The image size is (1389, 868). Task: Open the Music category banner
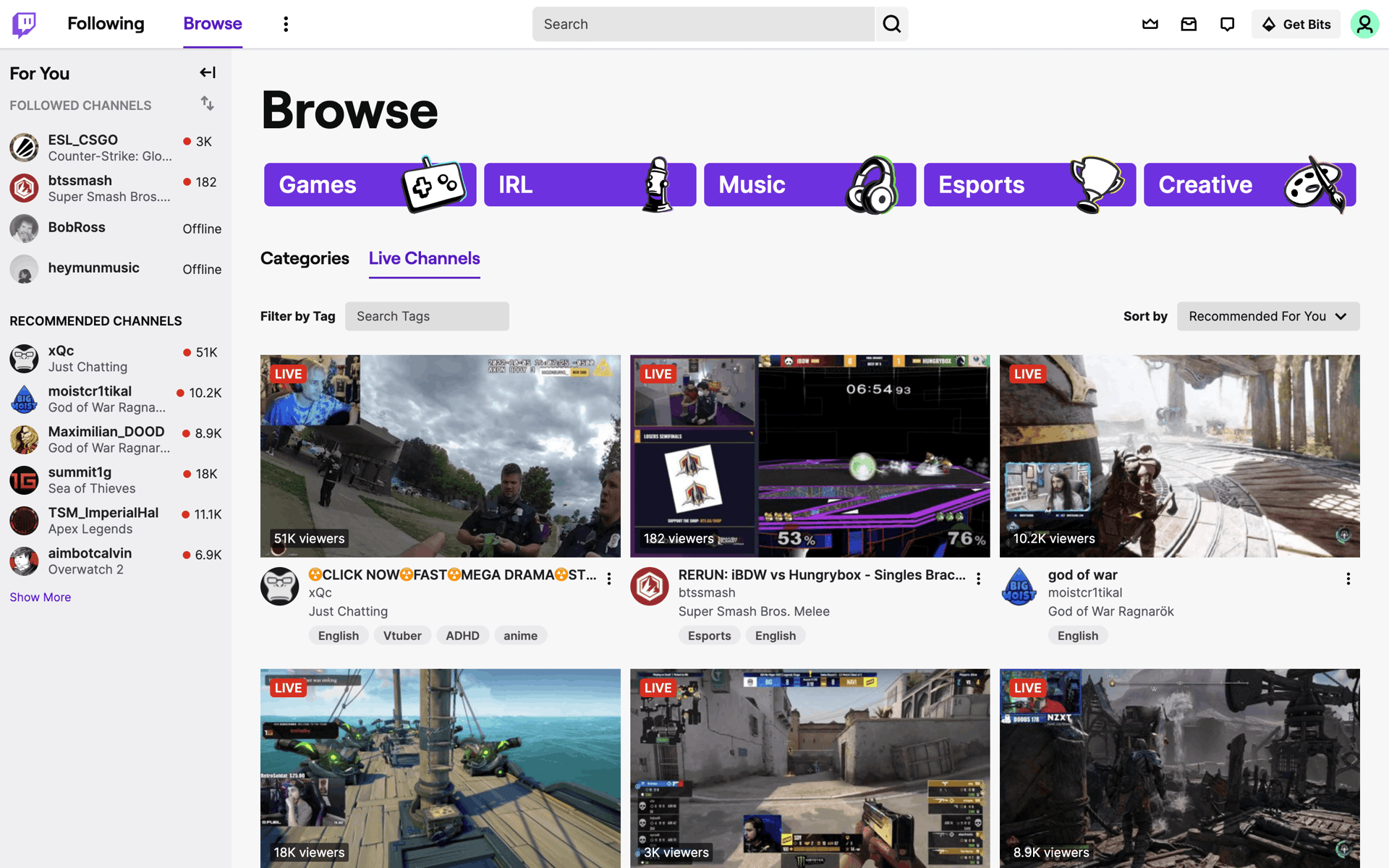[x=810, y=184]
